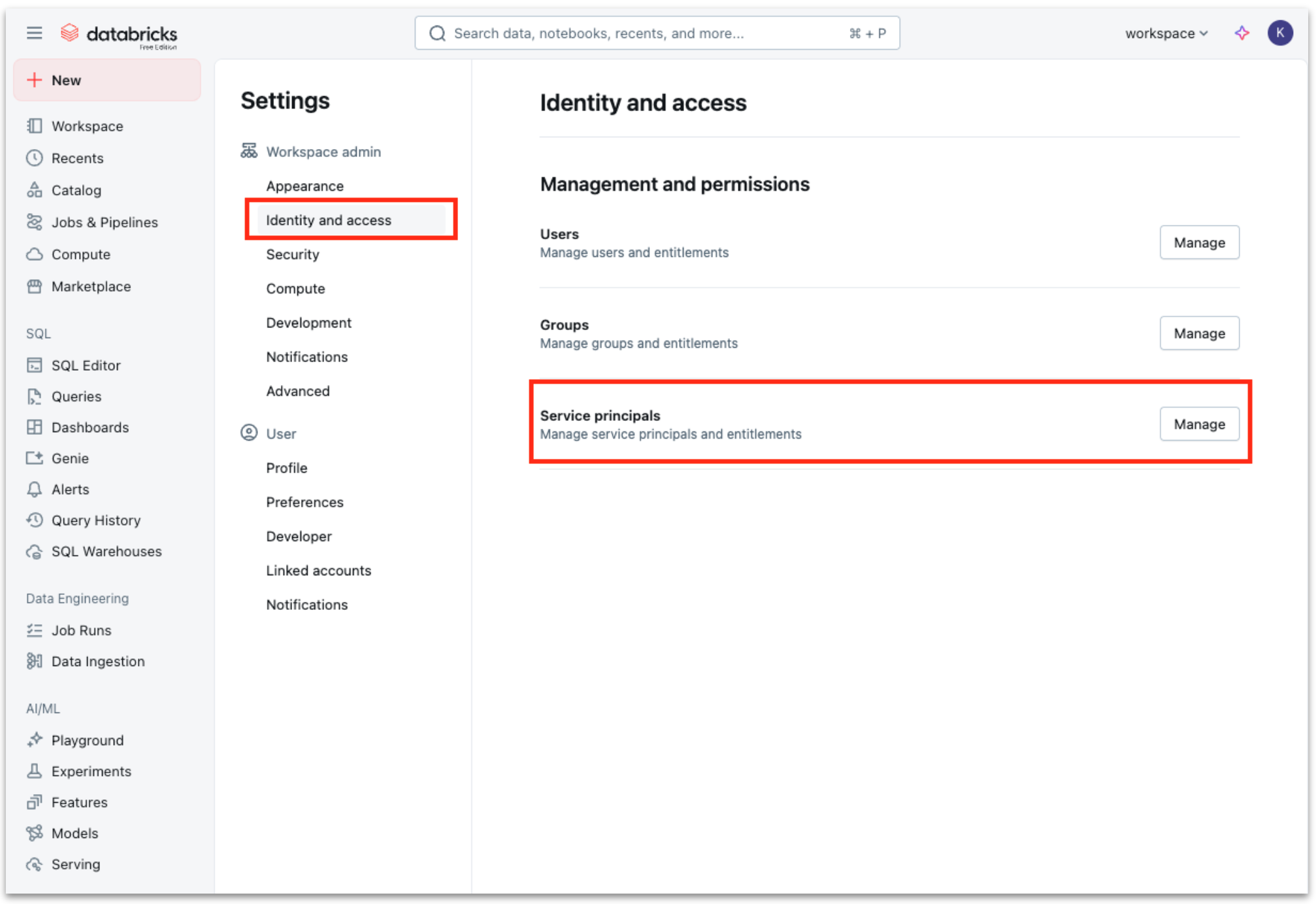Open the hamburger menu
Image resolution: width=1316 pixels, height=904 pixels.
(34, 33)
